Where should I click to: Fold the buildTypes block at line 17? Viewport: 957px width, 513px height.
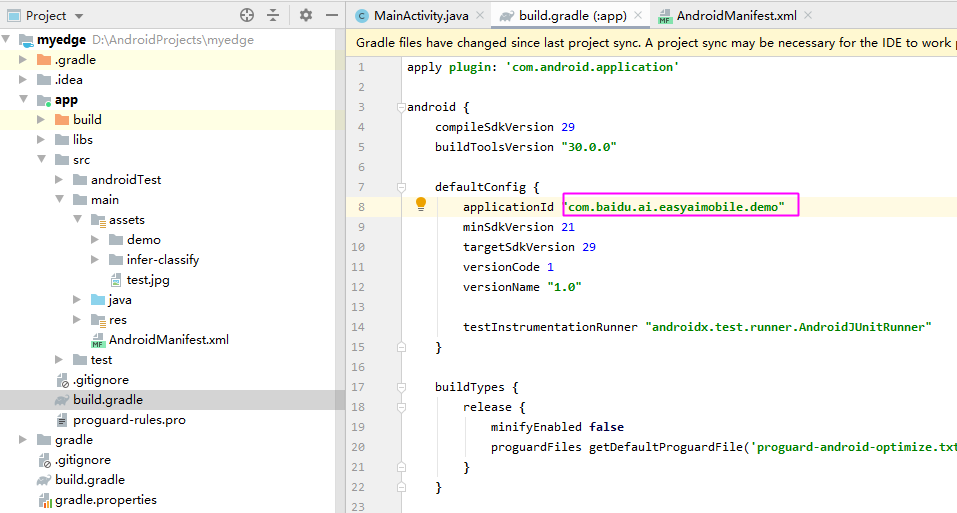pyautogui.click(x=401, y=387)
